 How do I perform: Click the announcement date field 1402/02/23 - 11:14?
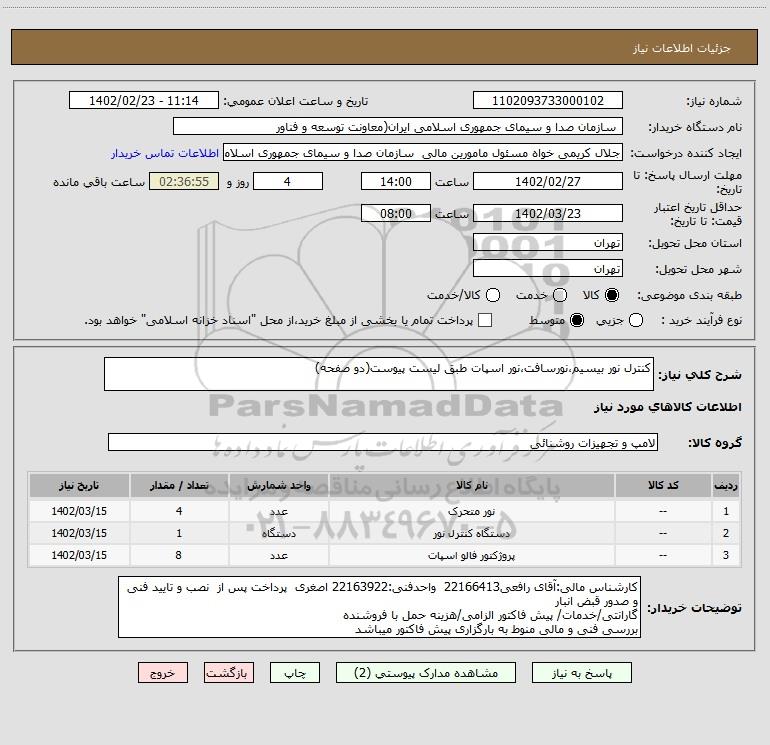click(x=144, y=101)
